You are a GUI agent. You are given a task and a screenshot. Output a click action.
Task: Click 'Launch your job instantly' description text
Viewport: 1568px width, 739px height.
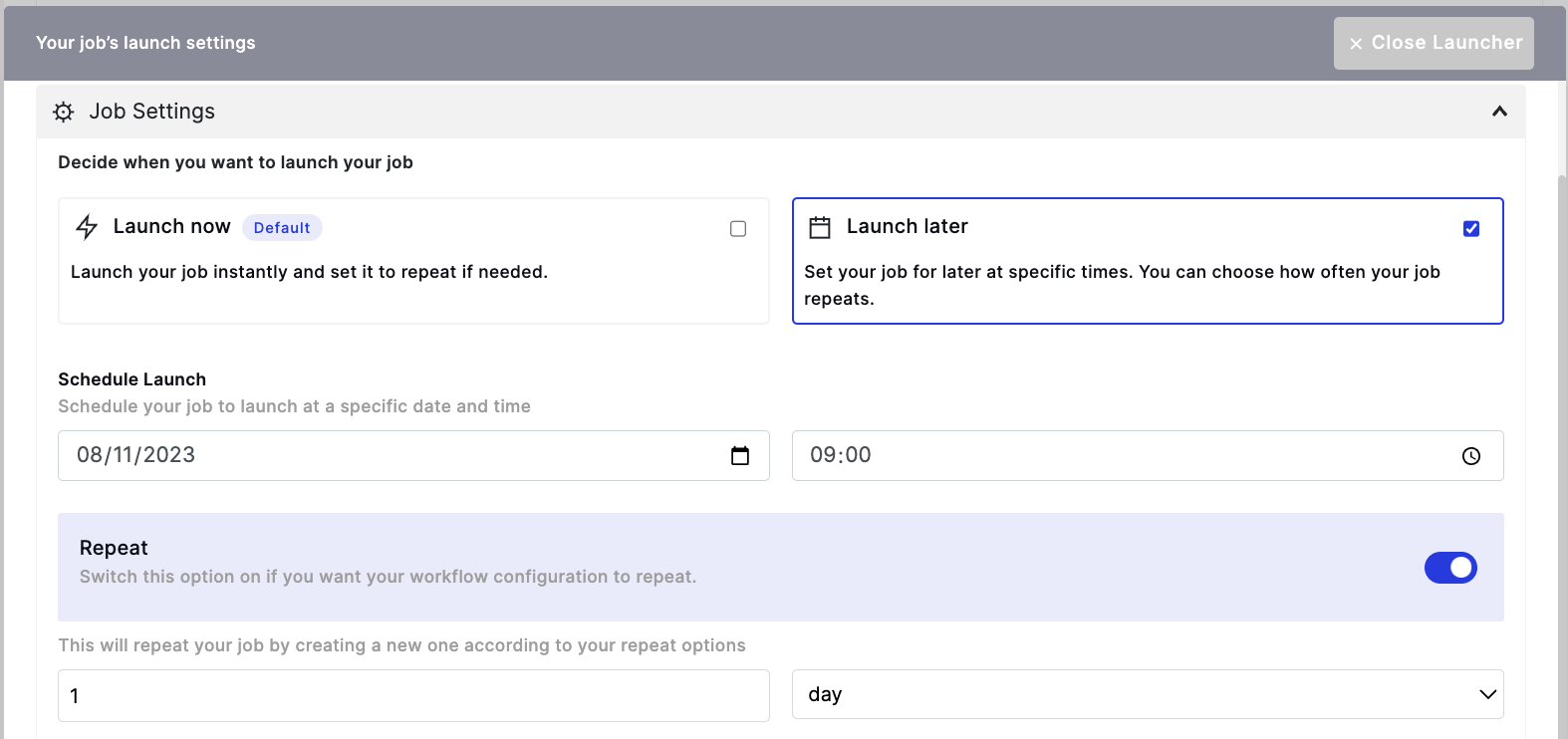309,272
